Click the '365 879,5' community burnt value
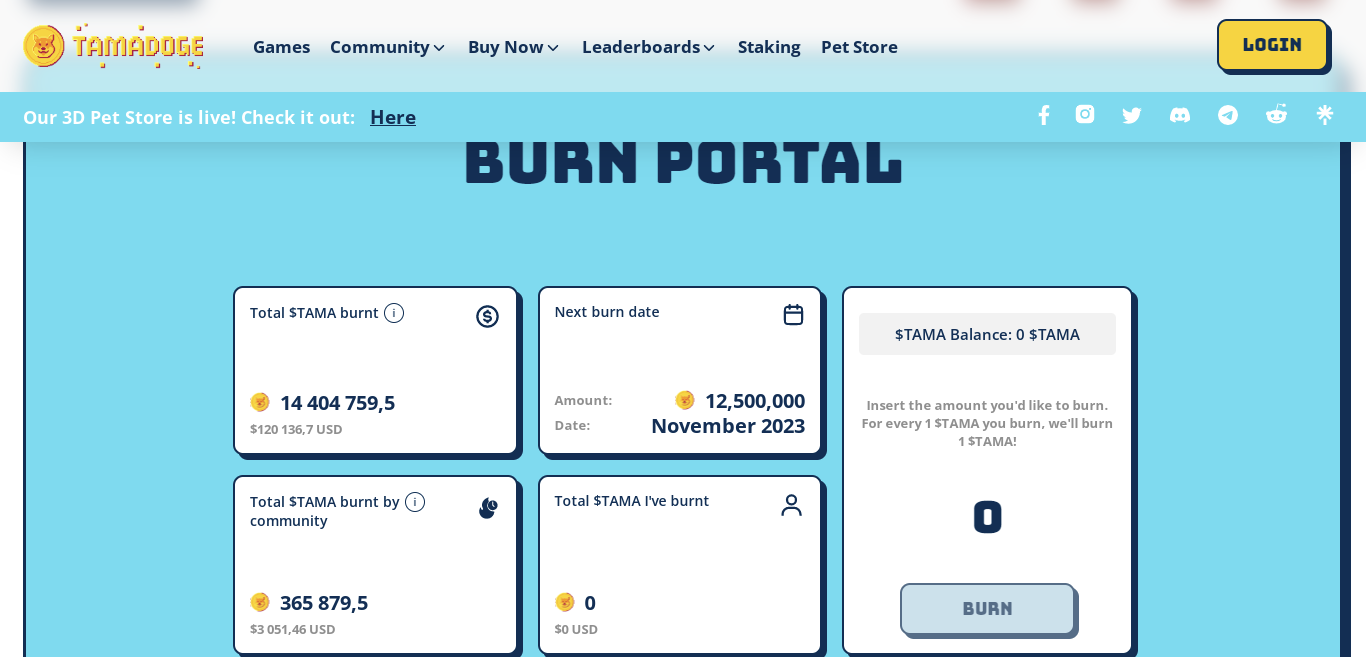This screenshot has height=657, width=1366. (324, 602)
